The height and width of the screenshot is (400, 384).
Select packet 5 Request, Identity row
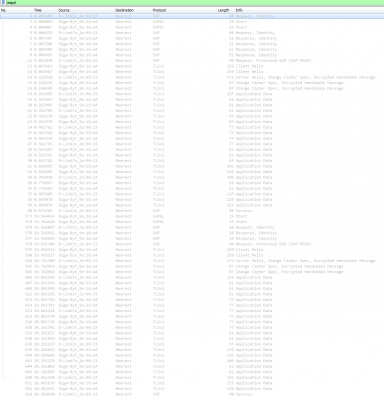[192, 33]
